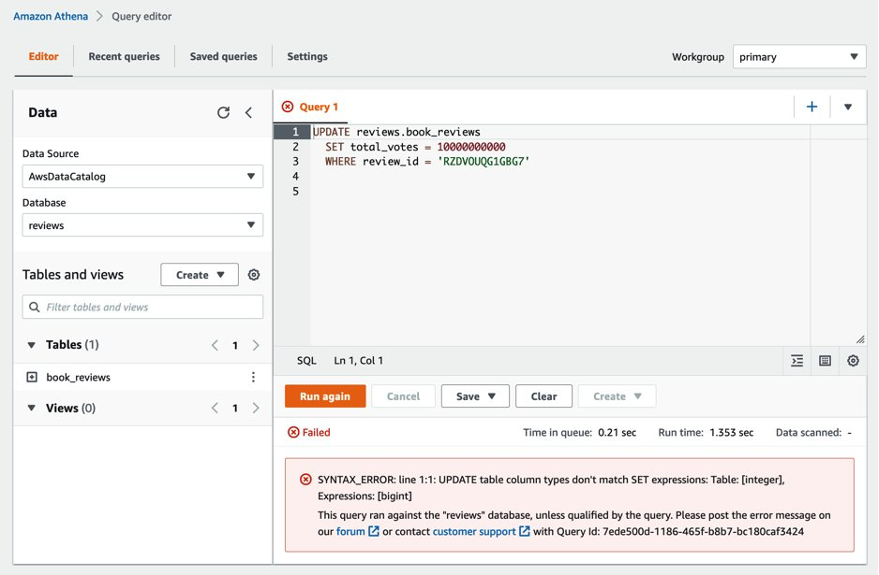This screenshot has height=575, width=879.
Task: Add a new query tab
Action: [812, 106]
